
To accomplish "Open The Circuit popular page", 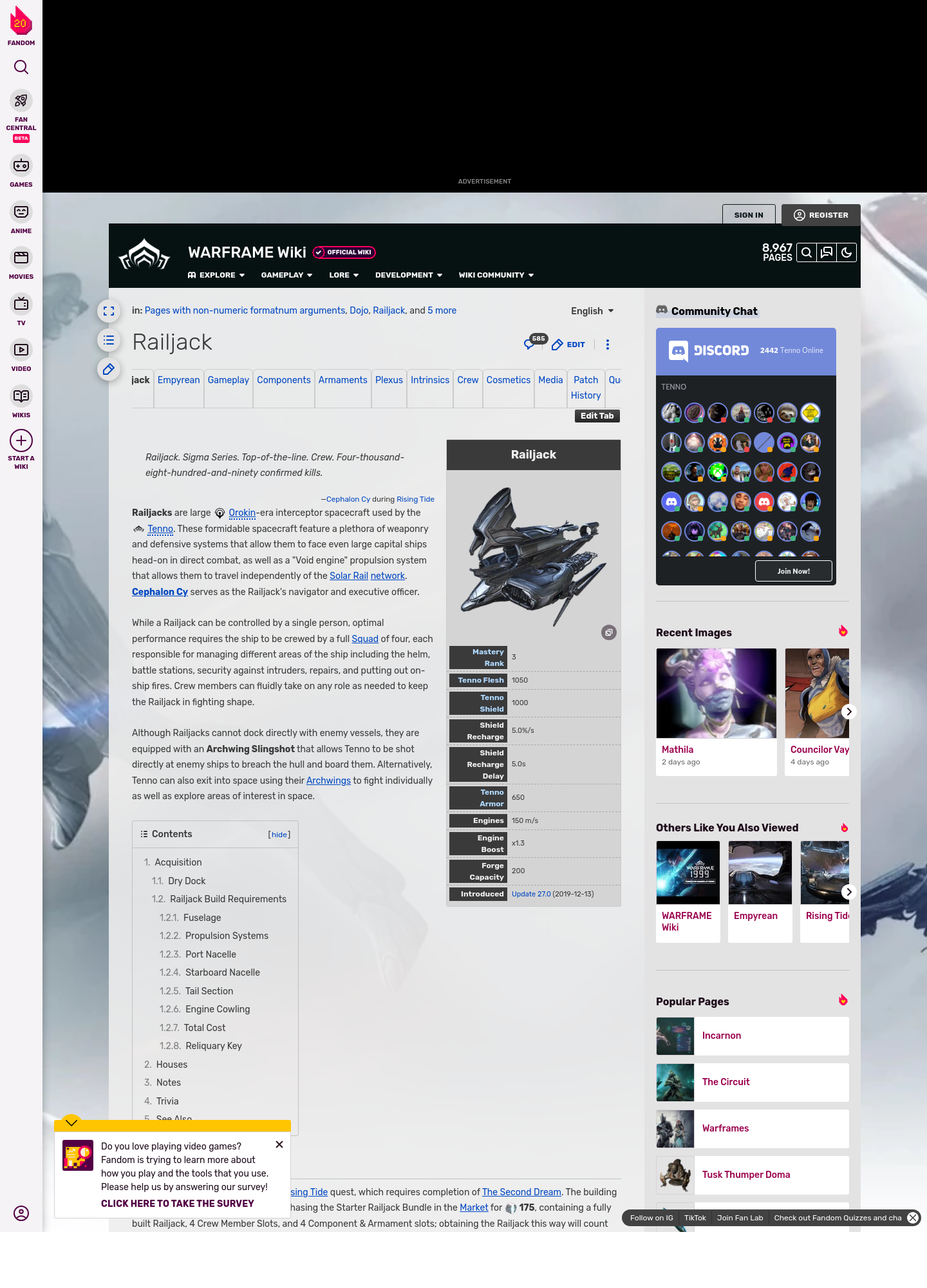I will click(x=753, y=1083).
